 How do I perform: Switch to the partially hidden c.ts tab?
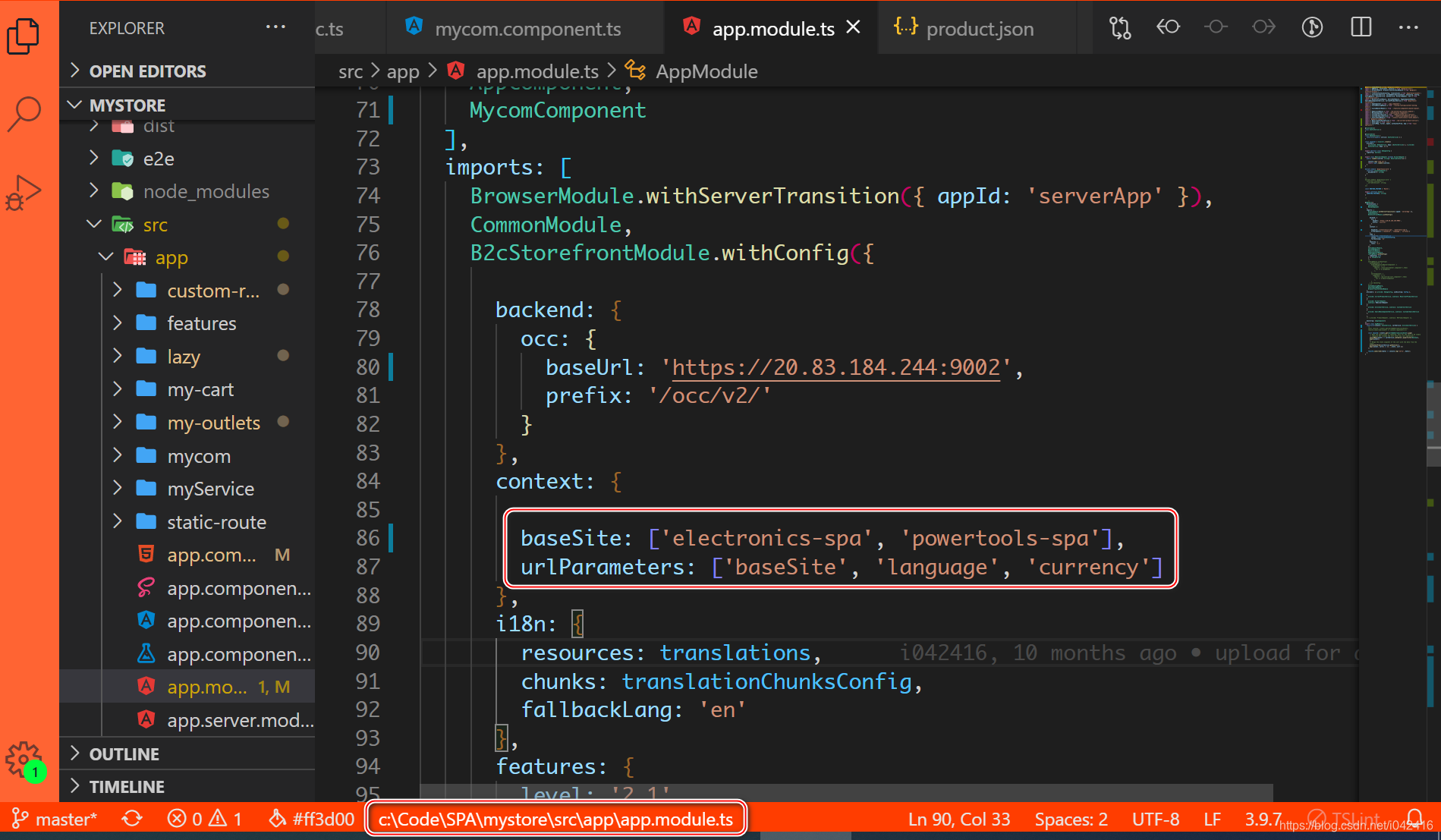pyautogui.click(x=350, y=27)
